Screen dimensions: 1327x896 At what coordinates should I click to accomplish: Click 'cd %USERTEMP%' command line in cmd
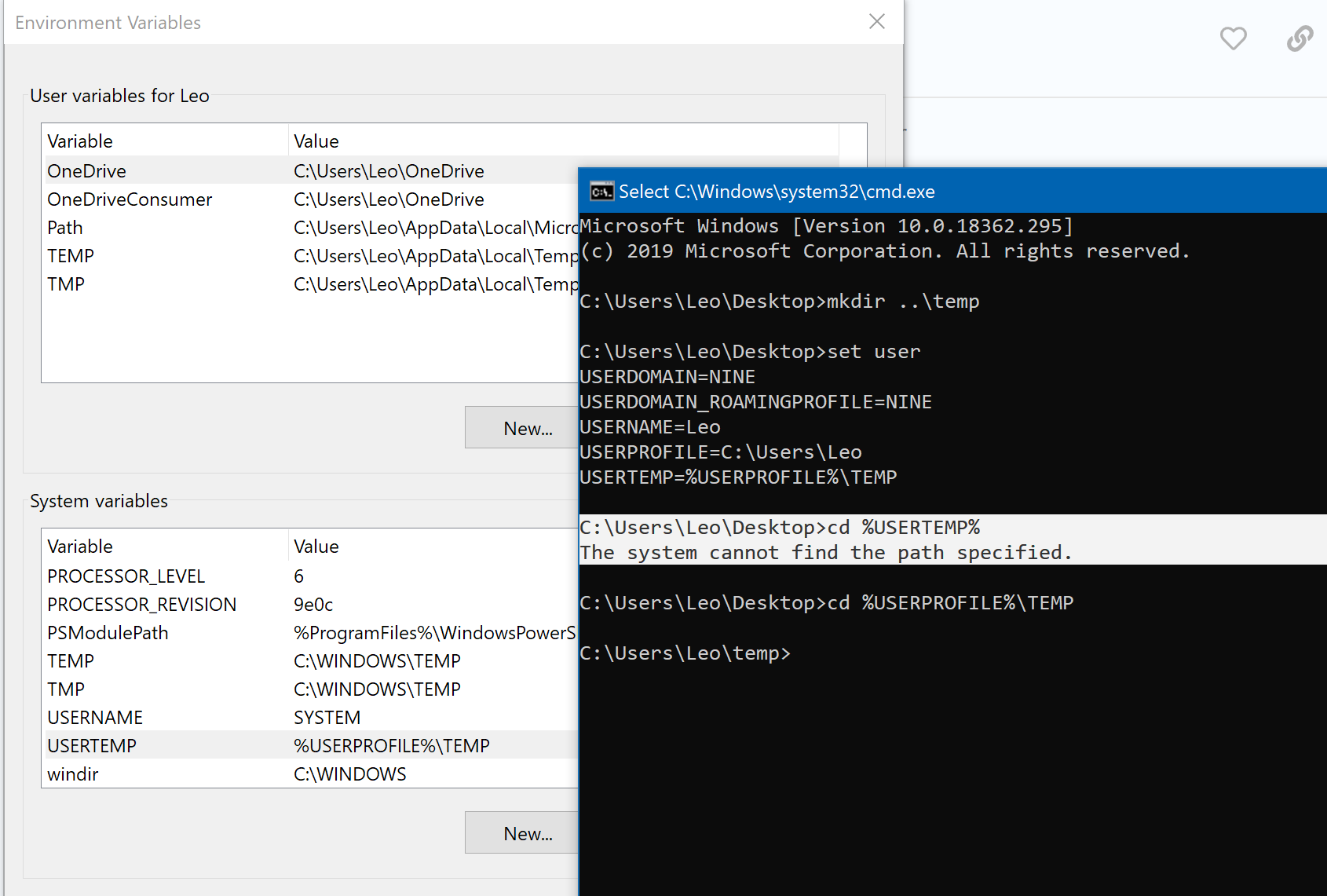coord(780,527)
